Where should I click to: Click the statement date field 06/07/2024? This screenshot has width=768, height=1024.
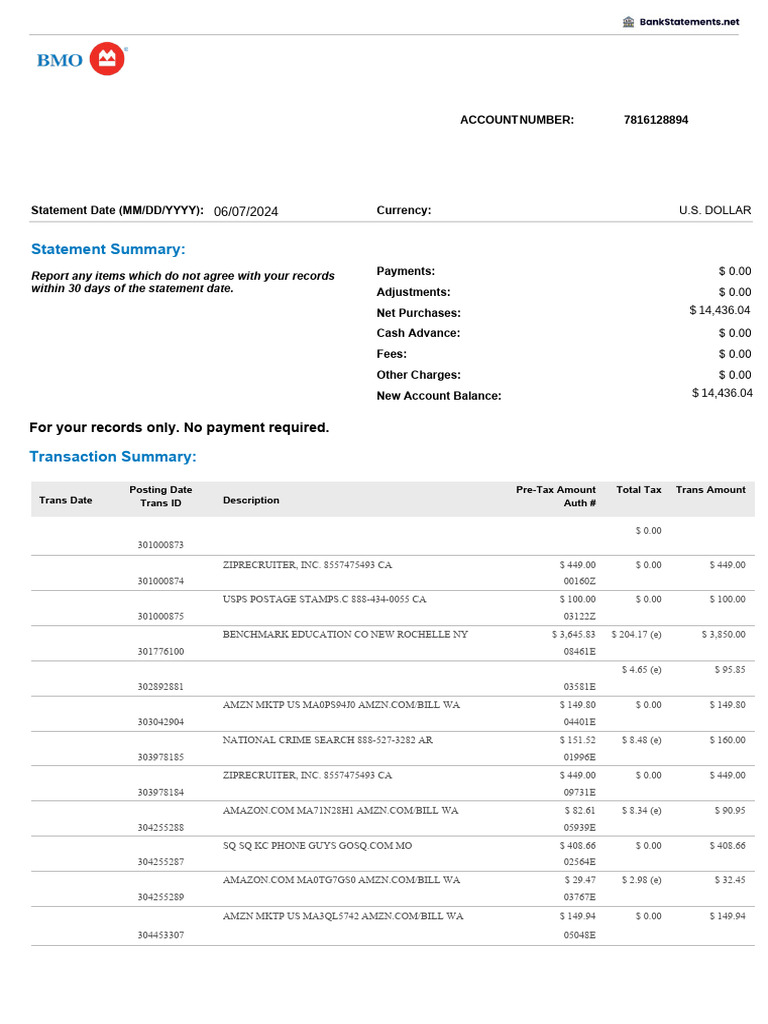246,211
